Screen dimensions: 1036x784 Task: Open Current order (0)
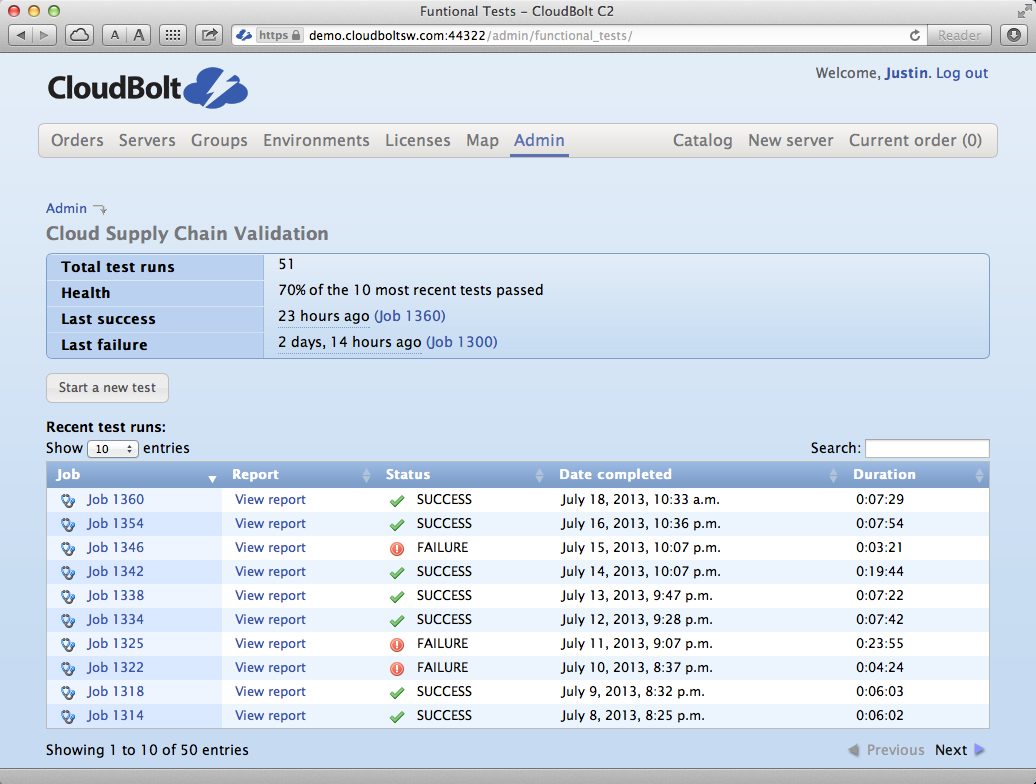[915, 140]
